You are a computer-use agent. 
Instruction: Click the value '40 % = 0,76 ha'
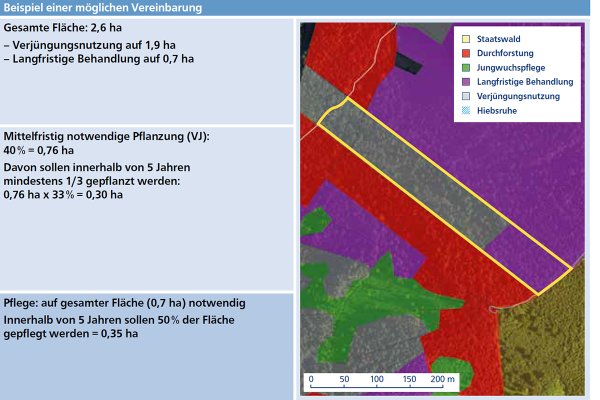[39, 150]
